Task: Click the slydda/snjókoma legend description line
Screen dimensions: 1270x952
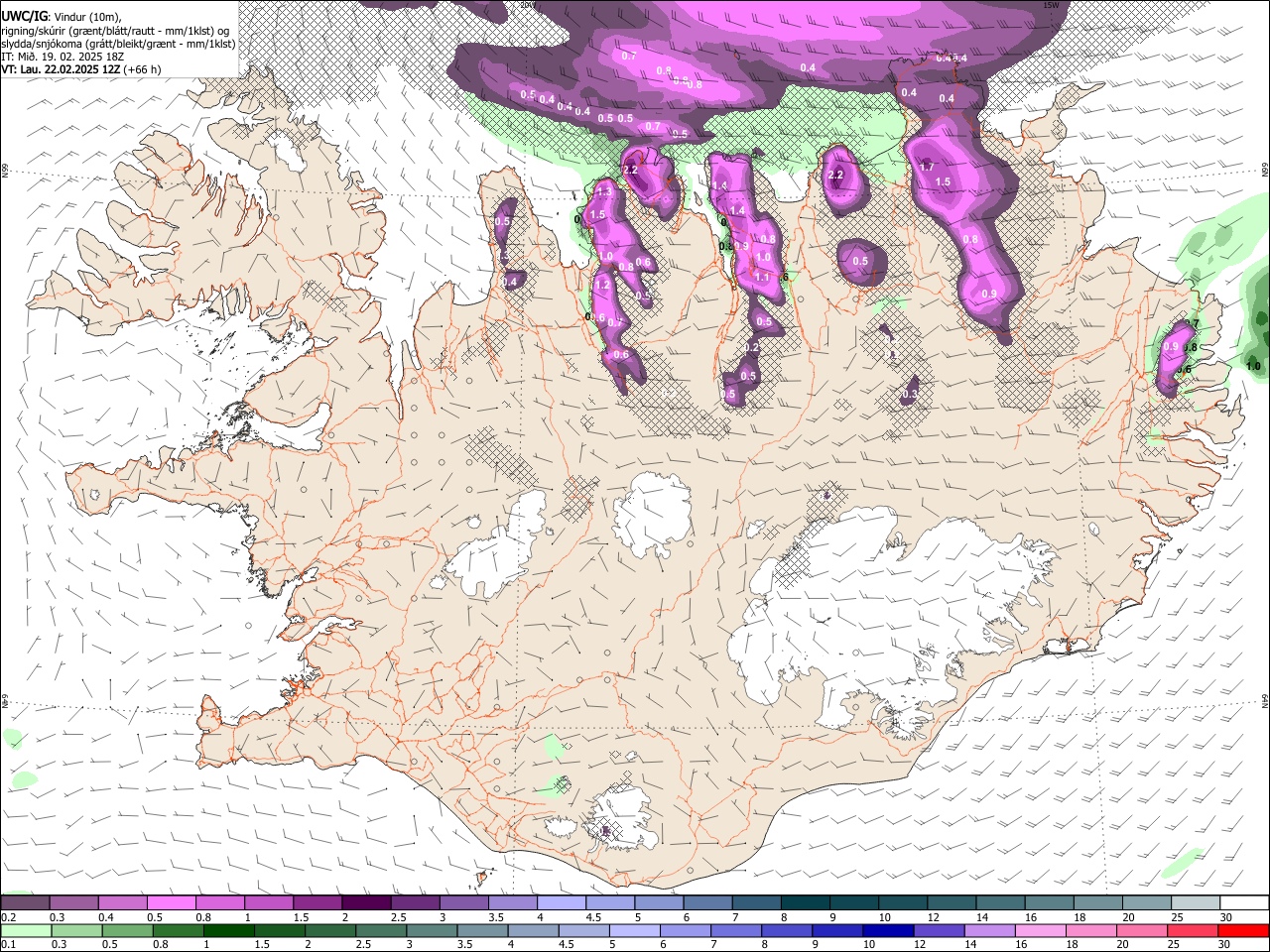Action: pyautogui.click(x=118, y=44)
